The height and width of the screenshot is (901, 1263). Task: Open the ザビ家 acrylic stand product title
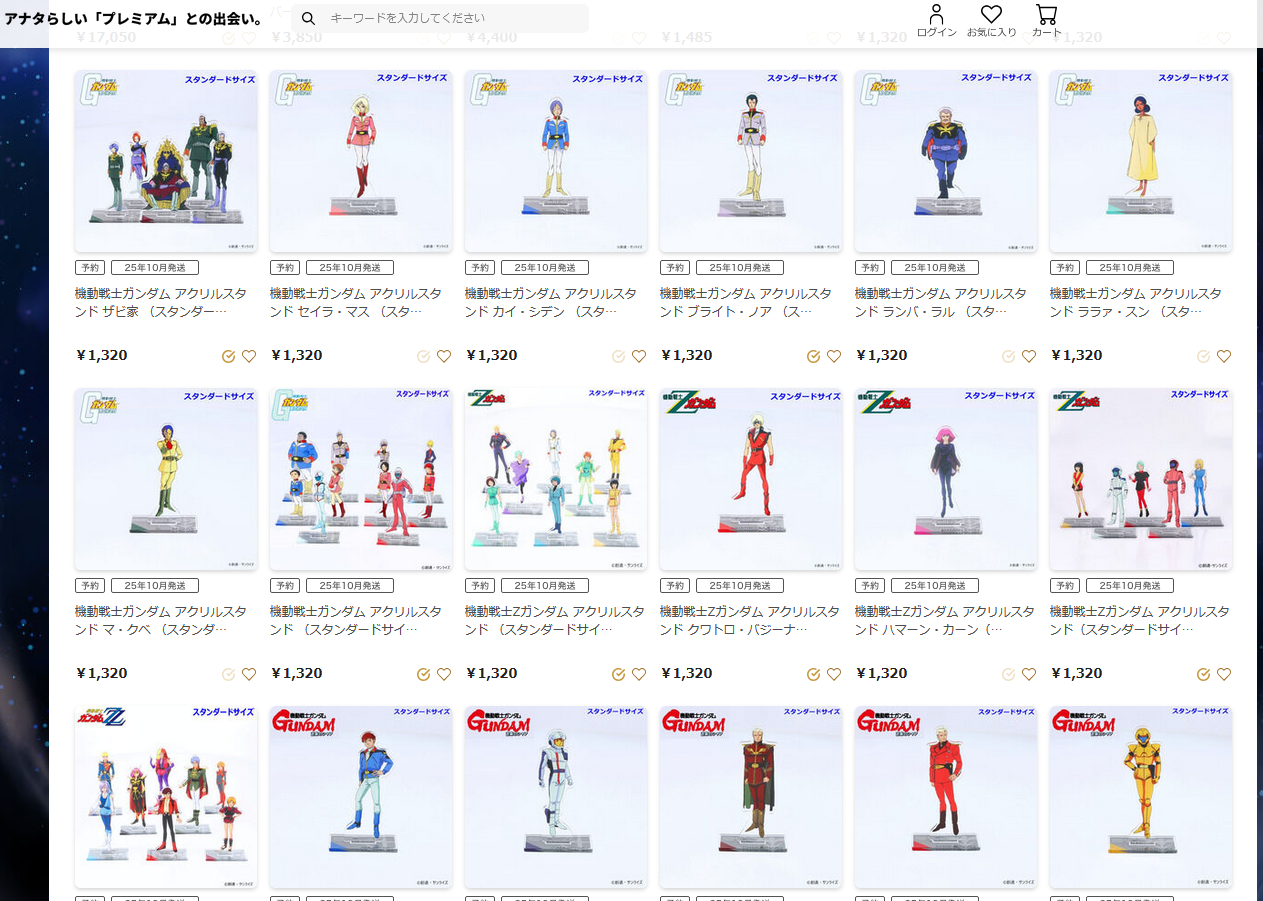pos(161,302)
